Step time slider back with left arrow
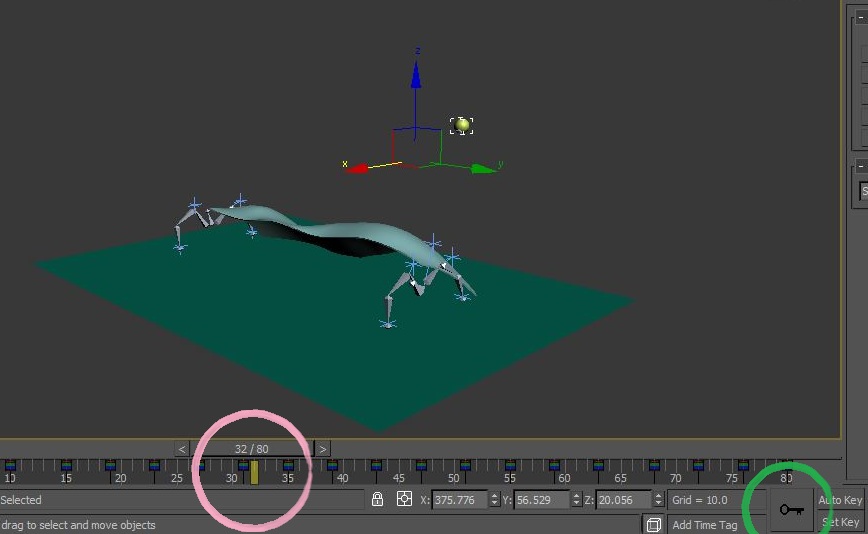Image resolution: width=868 pixels, height=534 pixels. pos(182,449)
